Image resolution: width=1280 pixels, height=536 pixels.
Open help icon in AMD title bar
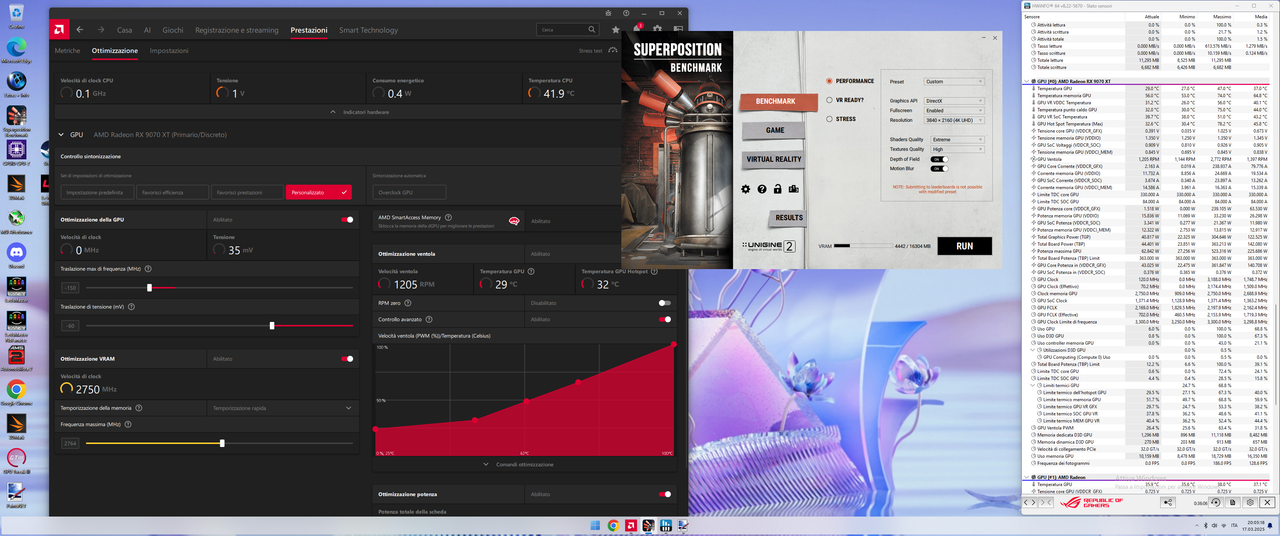(x=626, y=13)
